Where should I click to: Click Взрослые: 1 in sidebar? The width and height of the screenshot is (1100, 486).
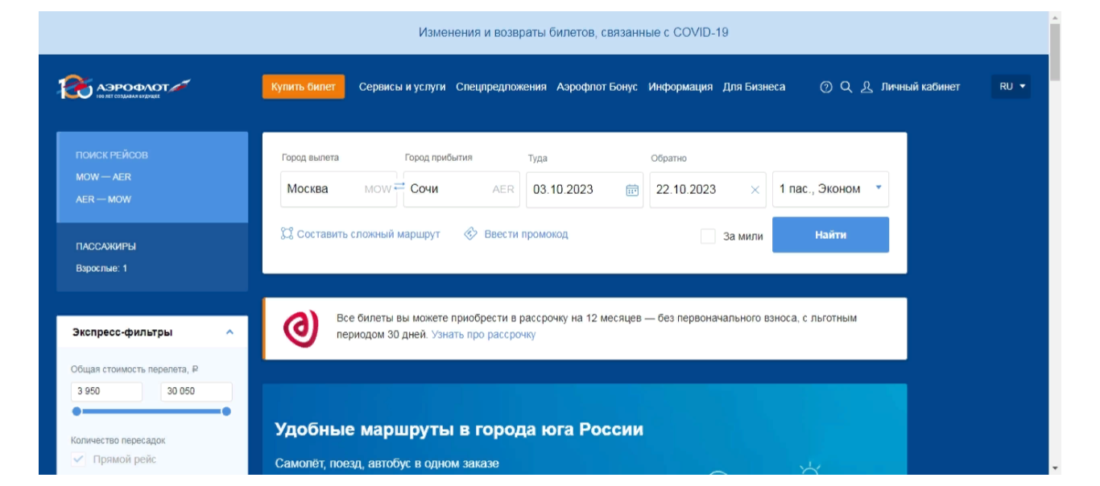pos(102,269)
